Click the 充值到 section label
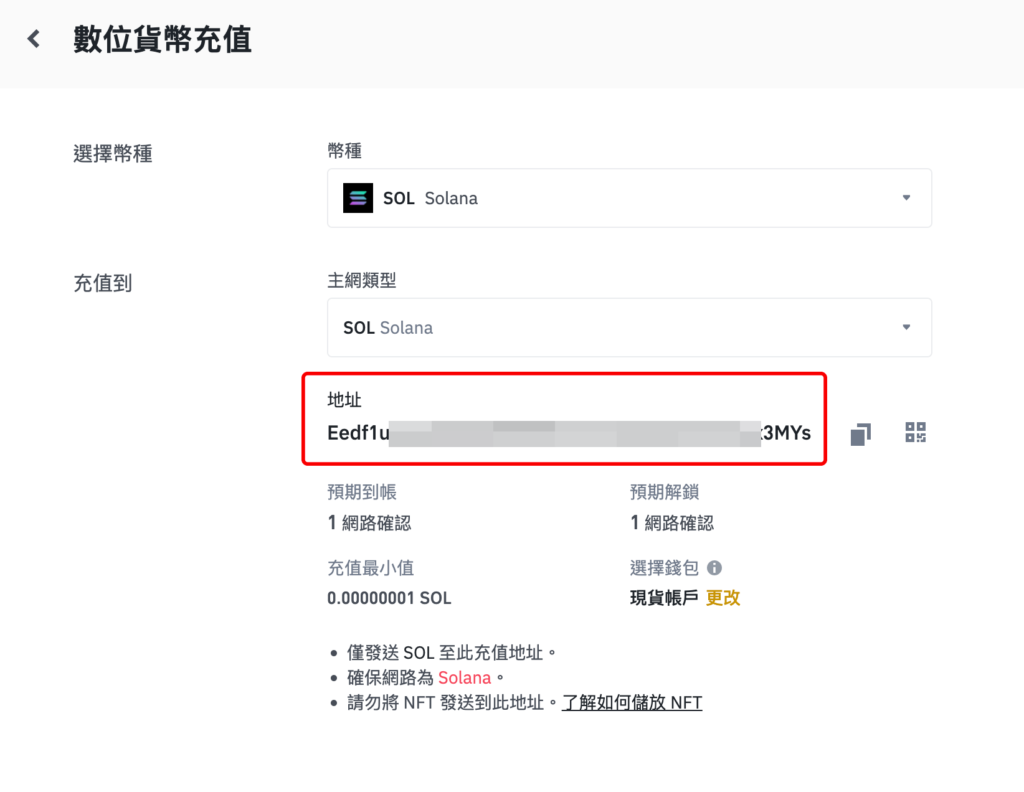The height and width of the screenshot is (792, 1024). 103,283
